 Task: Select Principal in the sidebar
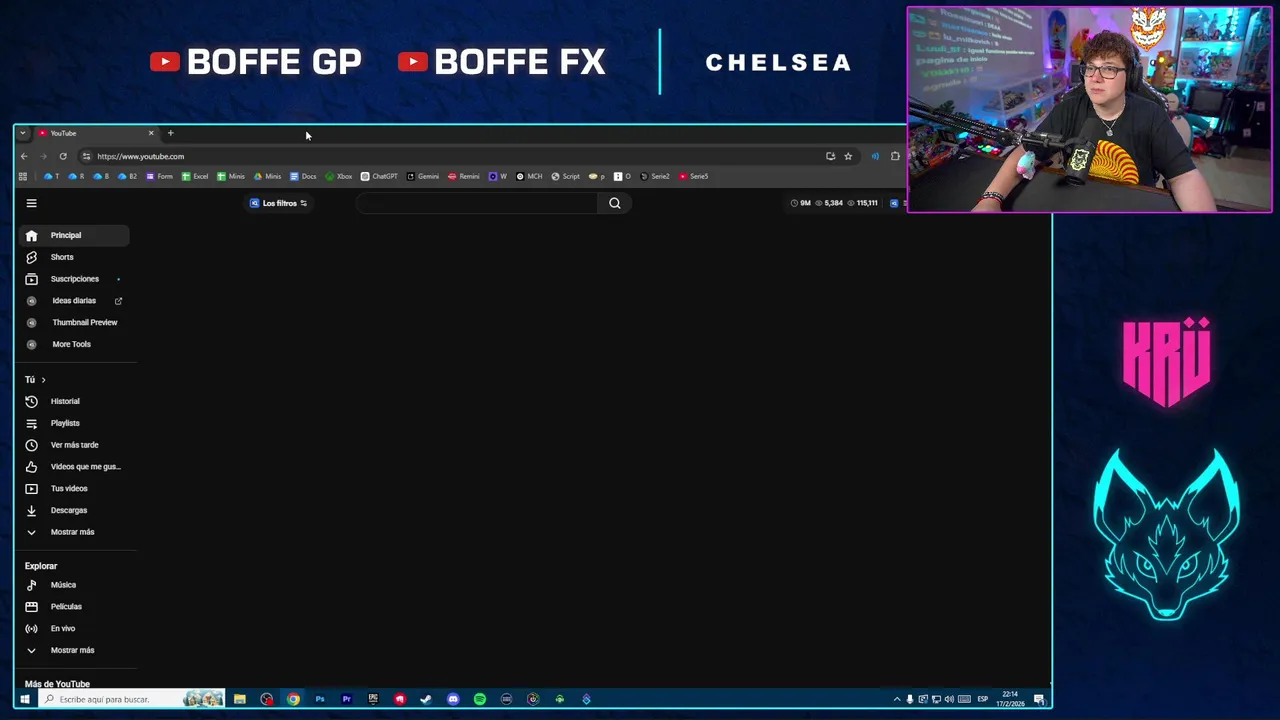72,235
